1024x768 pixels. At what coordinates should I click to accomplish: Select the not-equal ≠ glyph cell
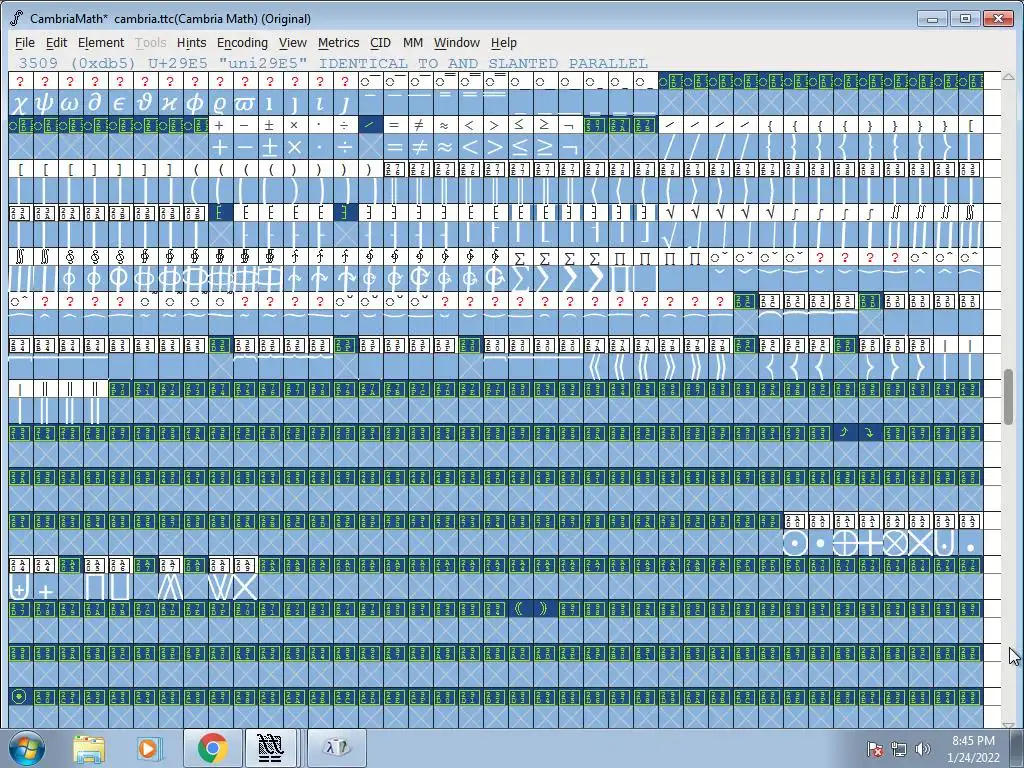click(419, 147)
